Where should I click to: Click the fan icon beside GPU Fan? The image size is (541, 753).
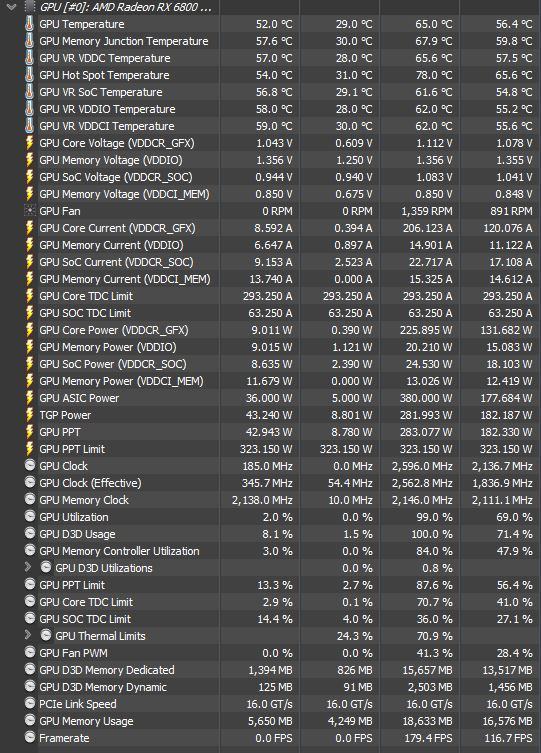click(30, 211)
